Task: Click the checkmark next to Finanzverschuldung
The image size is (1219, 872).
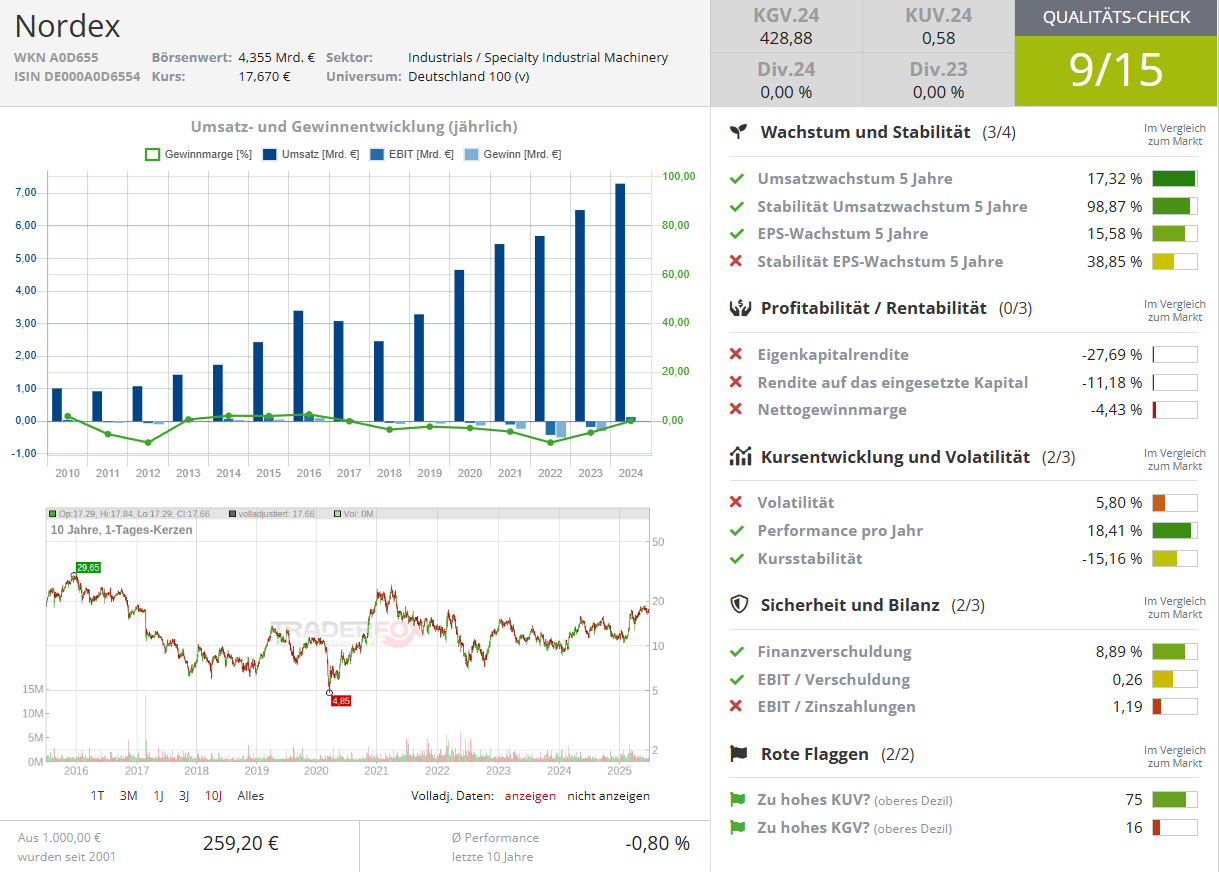Action: click(737, 651)
